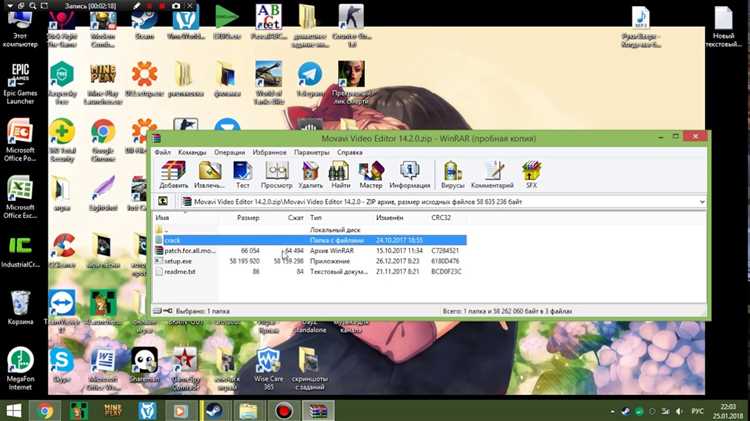Select the MegaFon Internet desktop icon
Screen dimensions: 750x421
pos(20,368)
